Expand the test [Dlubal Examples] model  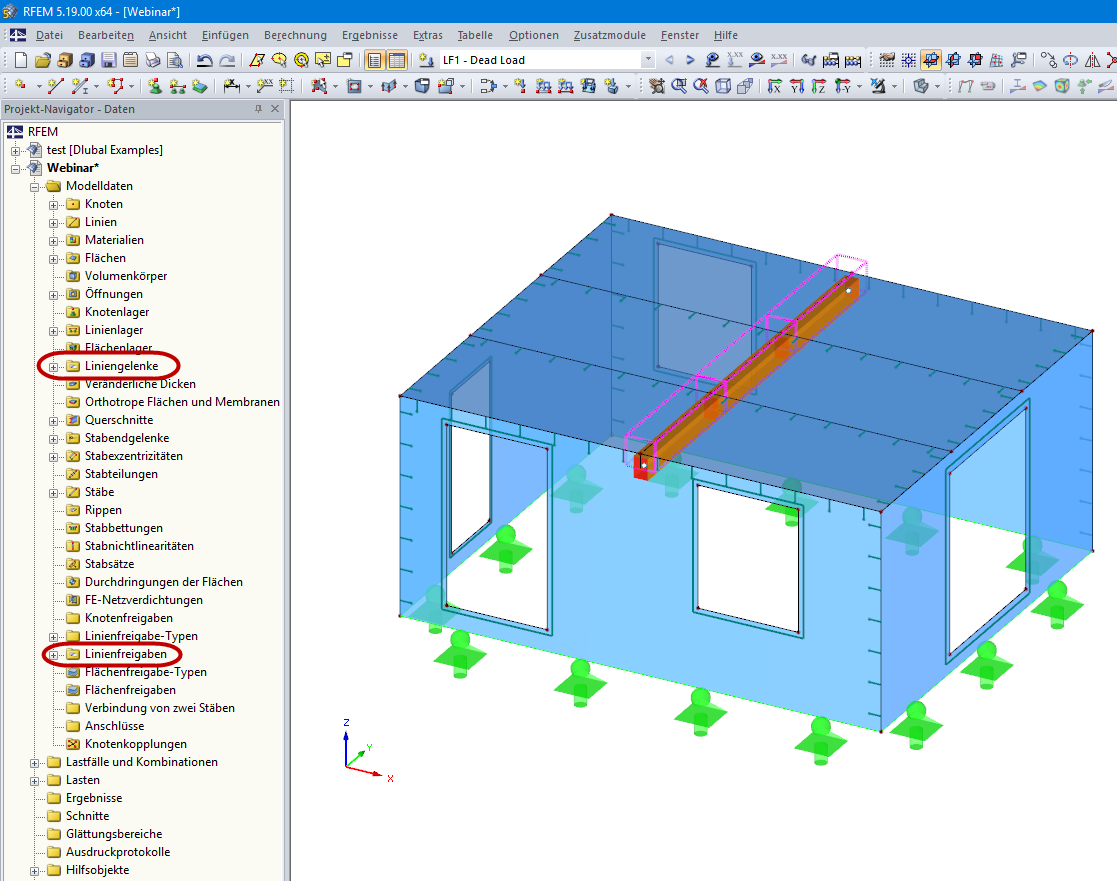[x=15, y=151]
